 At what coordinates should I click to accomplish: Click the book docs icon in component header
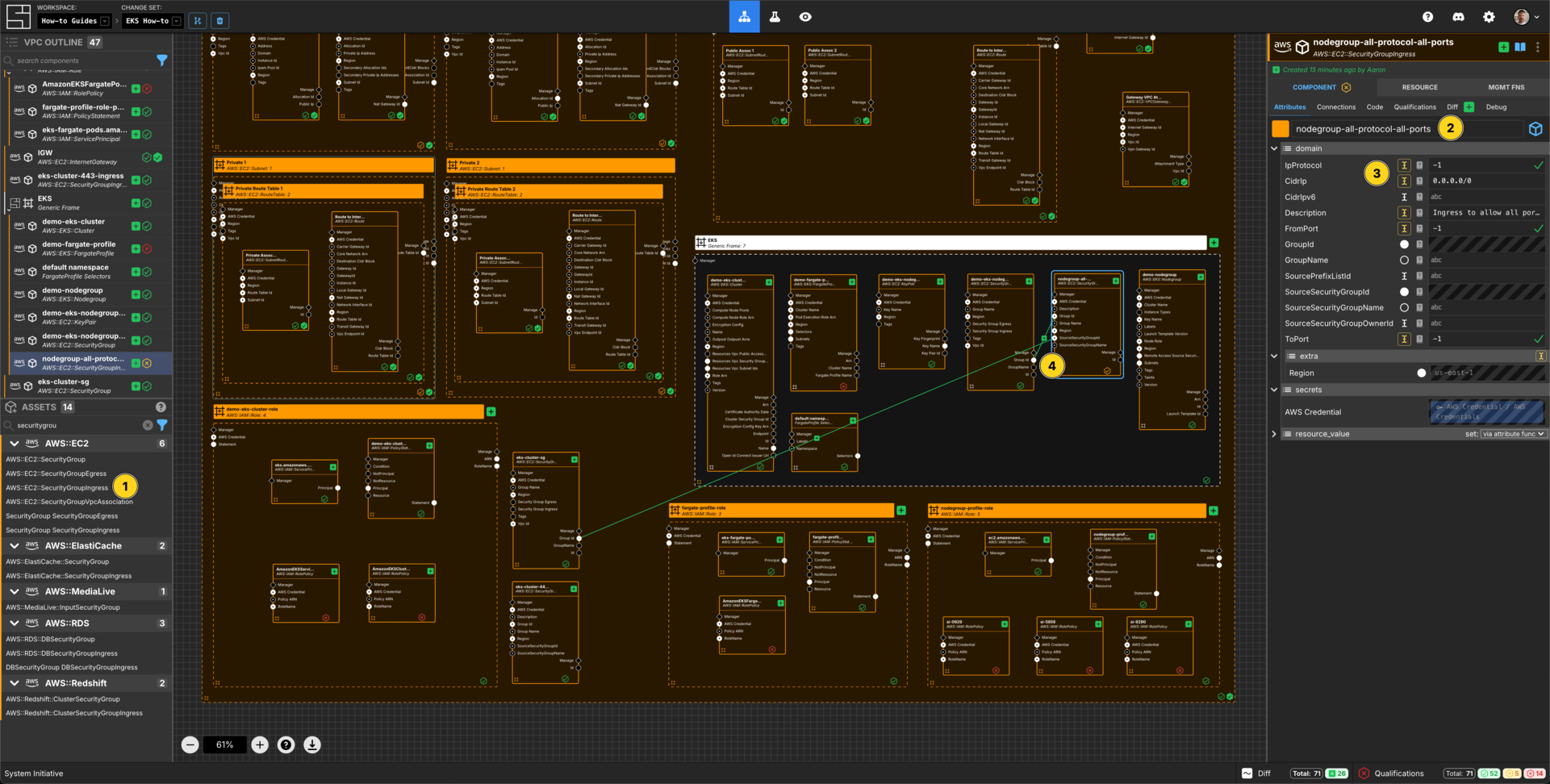tap(1520, 48)
